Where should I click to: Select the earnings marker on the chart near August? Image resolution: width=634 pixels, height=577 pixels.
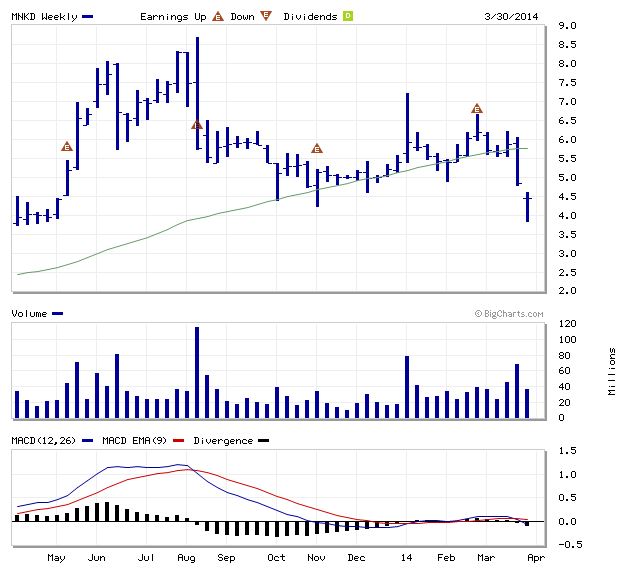(197, 125)
